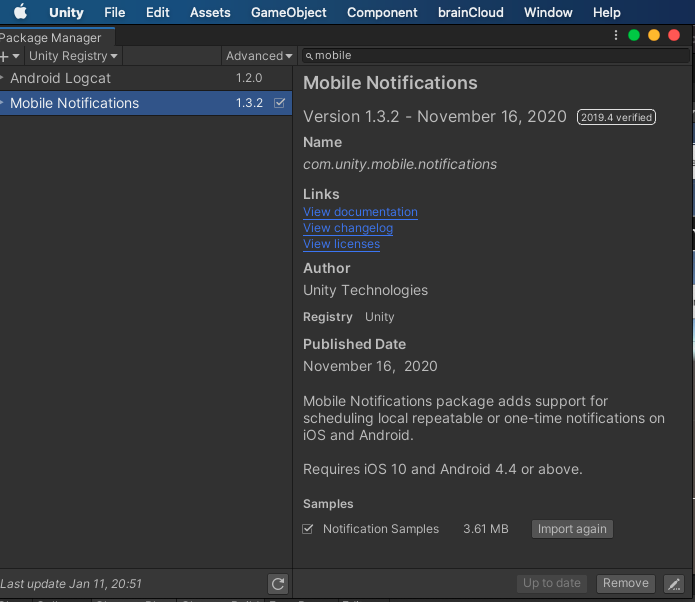Open the View changelog link
The height and width of the screenshot is (602, 695).
point(348,228)
